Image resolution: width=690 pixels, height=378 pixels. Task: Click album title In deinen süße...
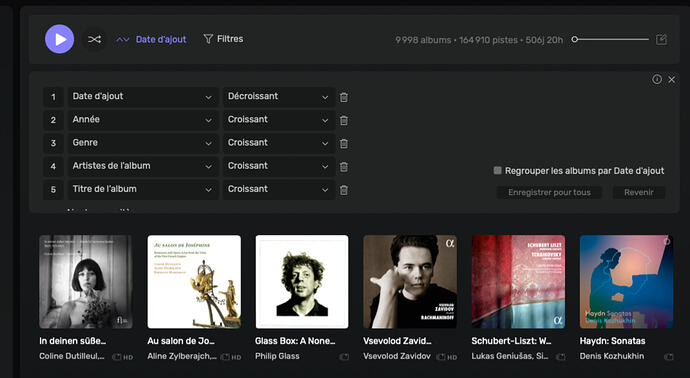point(73,341)
